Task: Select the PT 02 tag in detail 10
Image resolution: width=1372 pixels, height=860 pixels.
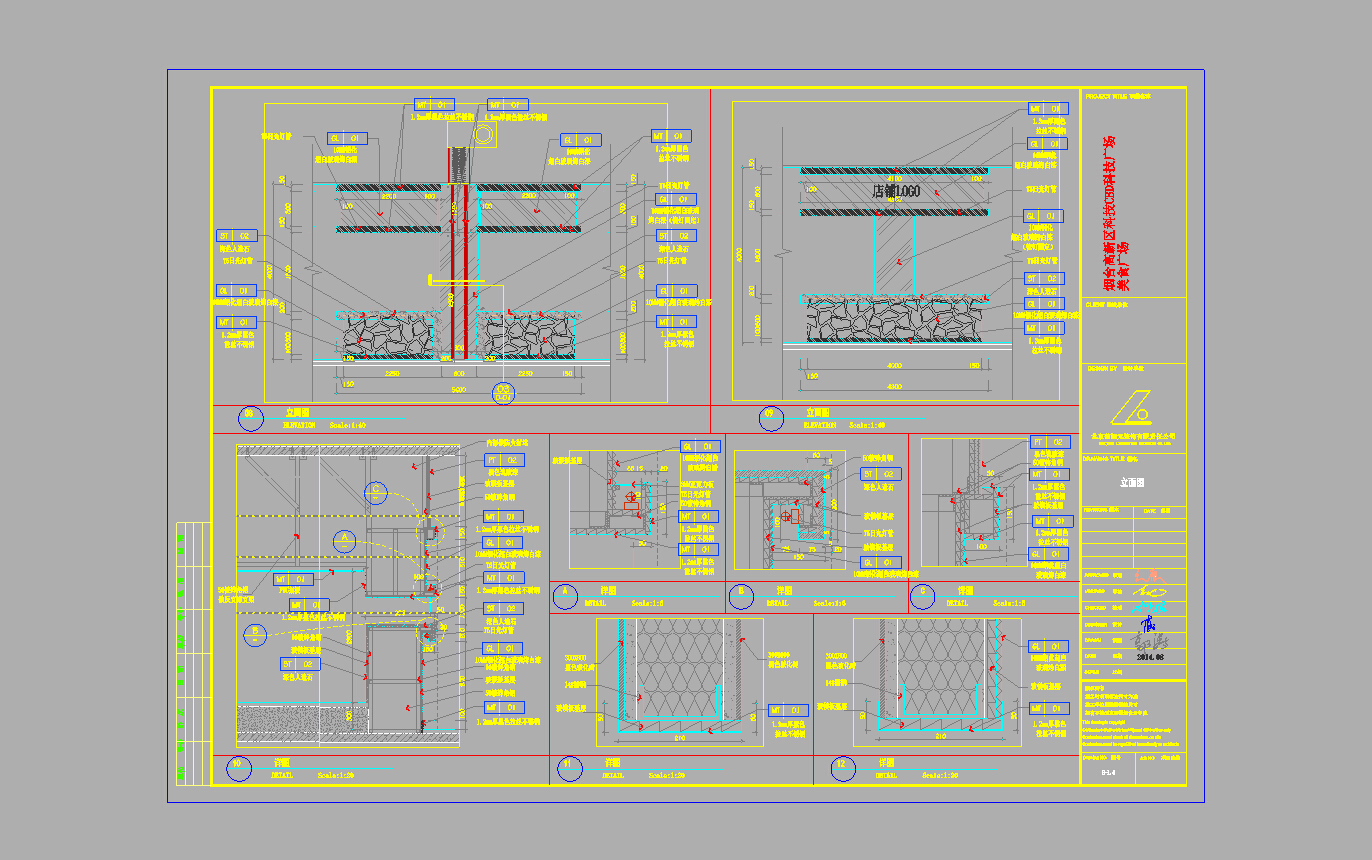Action: [504, 460]
